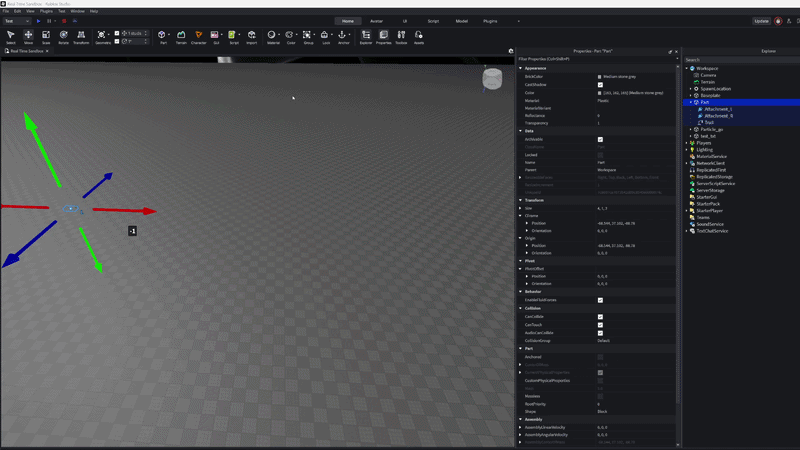Screen dimensions: 800x450
Task: Collapse the Appearance properties section
Action: click(520, 68)
